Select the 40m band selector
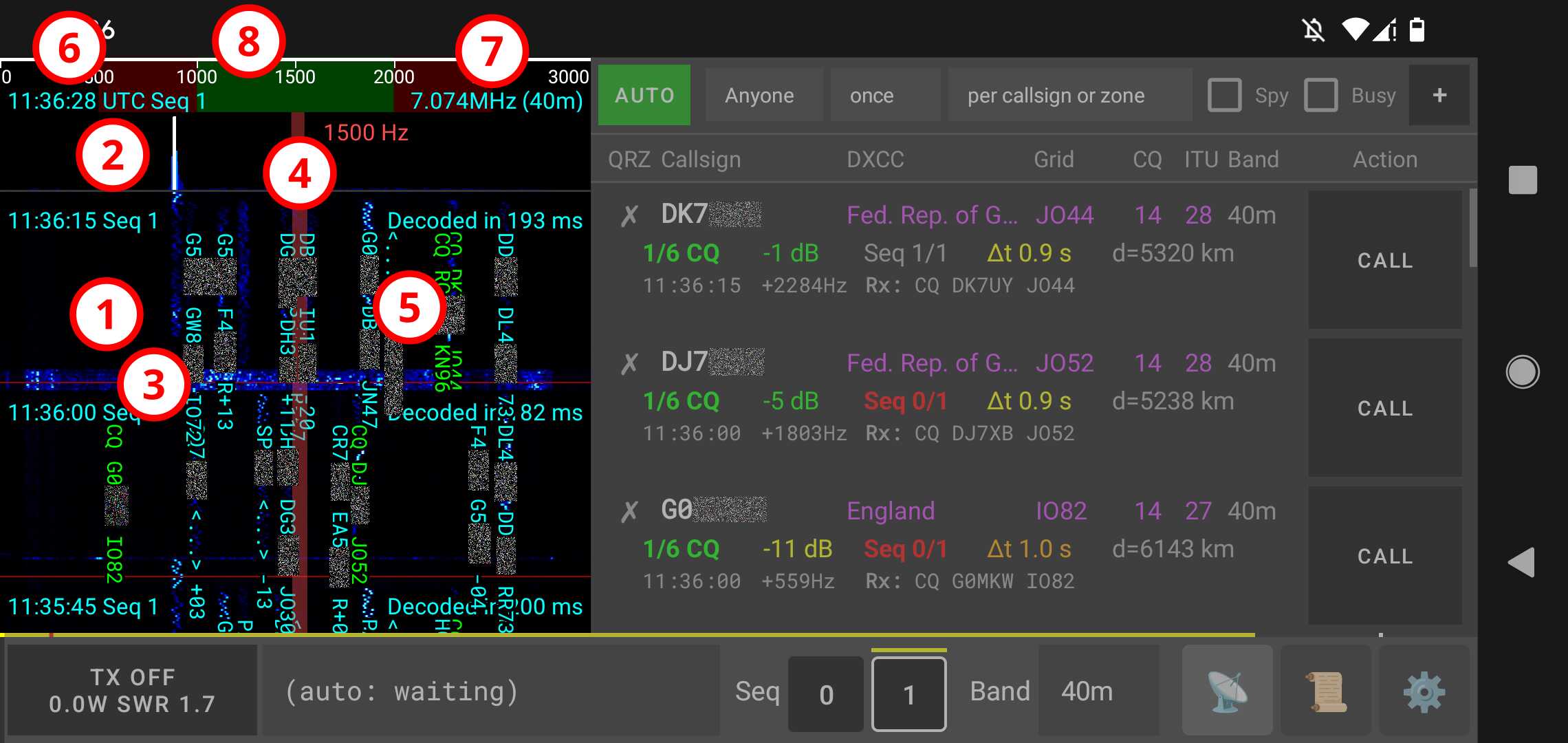Image resolution: width=1568 pixels, height=743 pixels. pos(1087,691)
